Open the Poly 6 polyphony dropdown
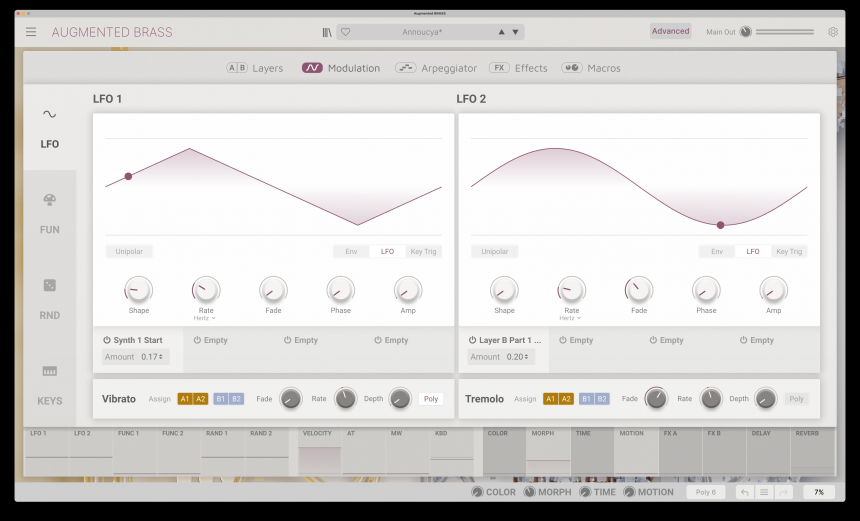Screen dimensions: 860x521 [x=706, y=492]
